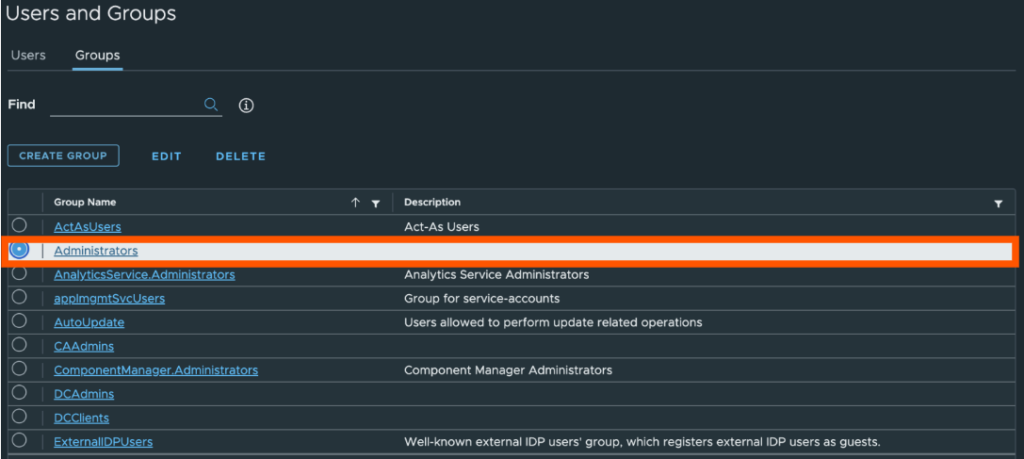Sort by Group Name using the arrow icon
The image size is (1024, 459).
355,202
